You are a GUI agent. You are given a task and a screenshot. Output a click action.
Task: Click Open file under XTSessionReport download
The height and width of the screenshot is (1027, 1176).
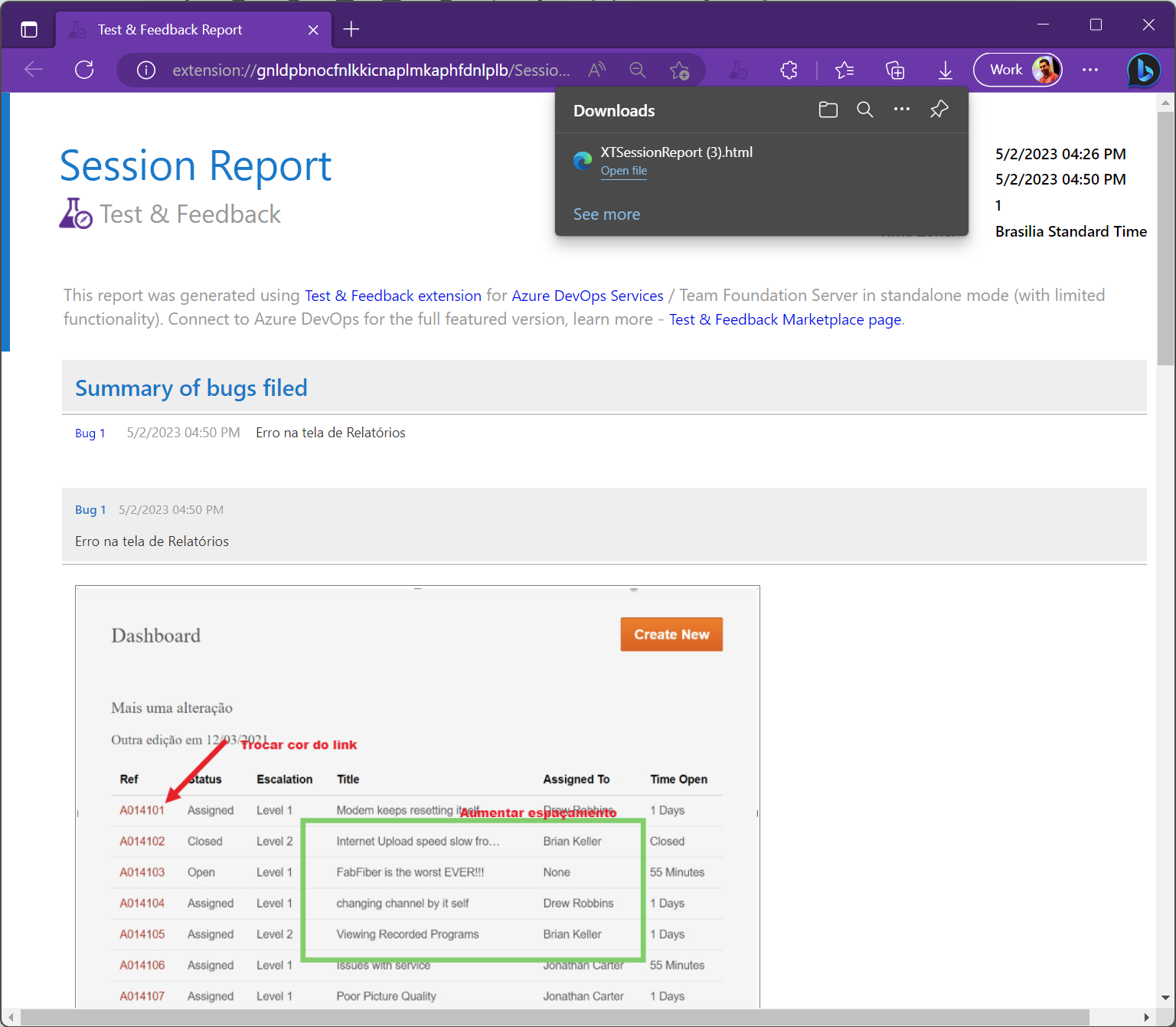pos(623,171)
